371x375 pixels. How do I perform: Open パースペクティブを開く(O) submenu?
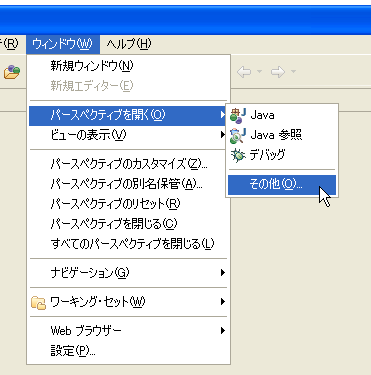pyautogui.click(x=128, y=115)
